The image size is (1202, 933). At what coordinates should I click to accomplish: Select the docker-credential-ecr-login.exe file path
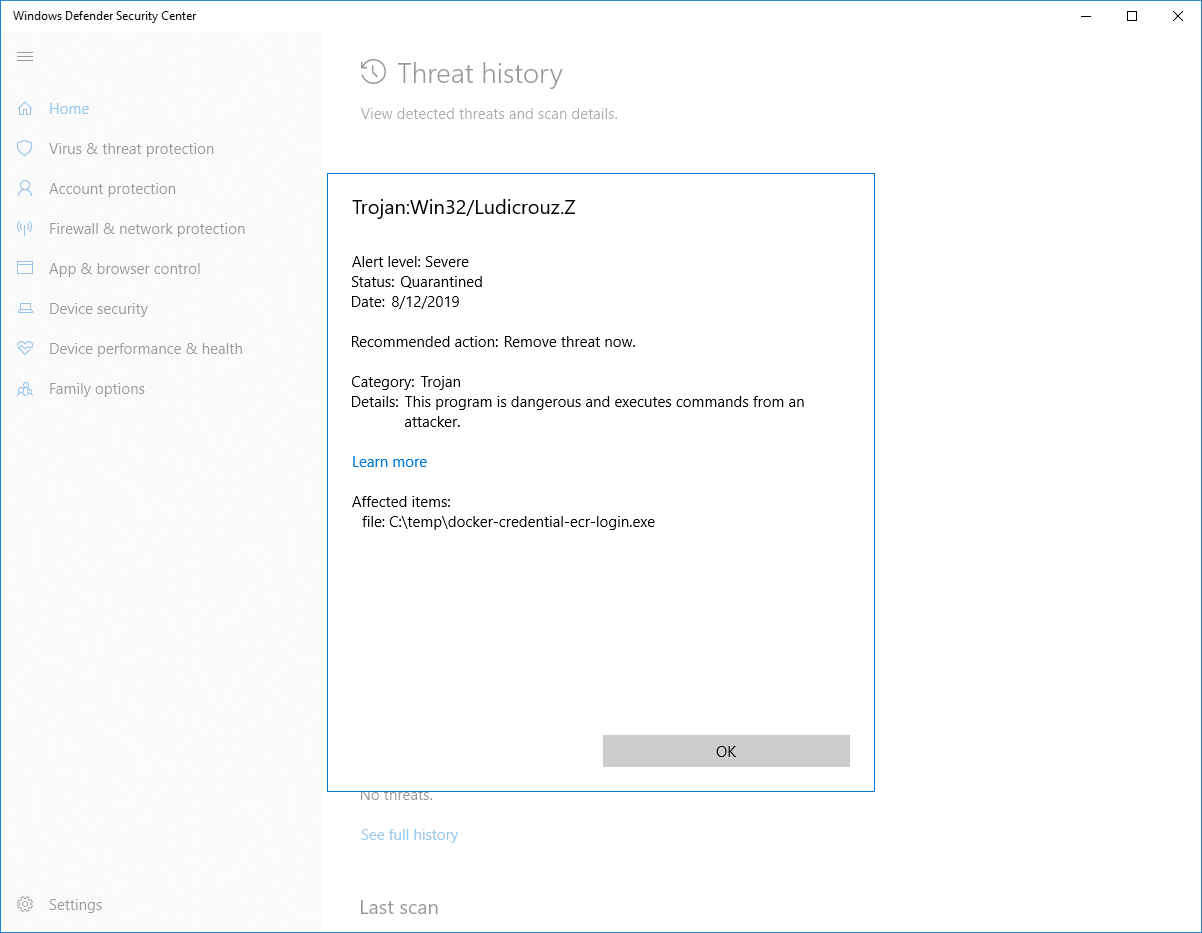[x=508, y=521]
